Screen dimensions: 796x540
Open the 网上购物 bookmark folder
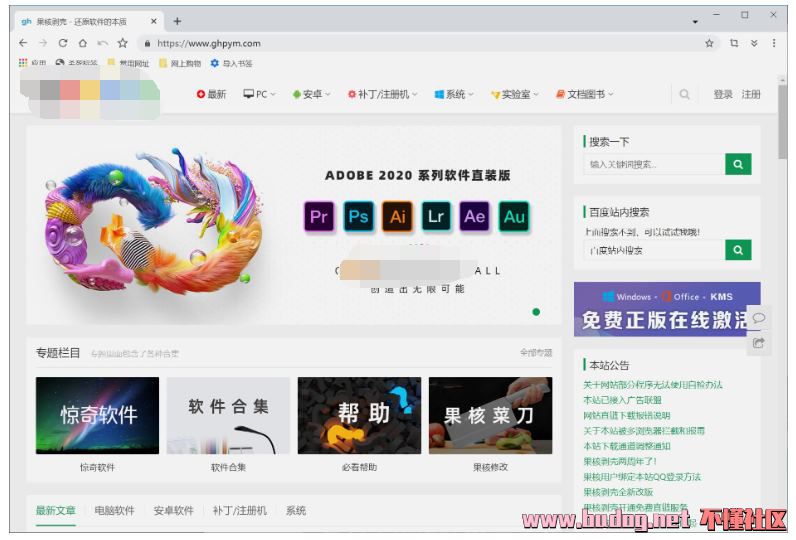click(x=180, y=63)
